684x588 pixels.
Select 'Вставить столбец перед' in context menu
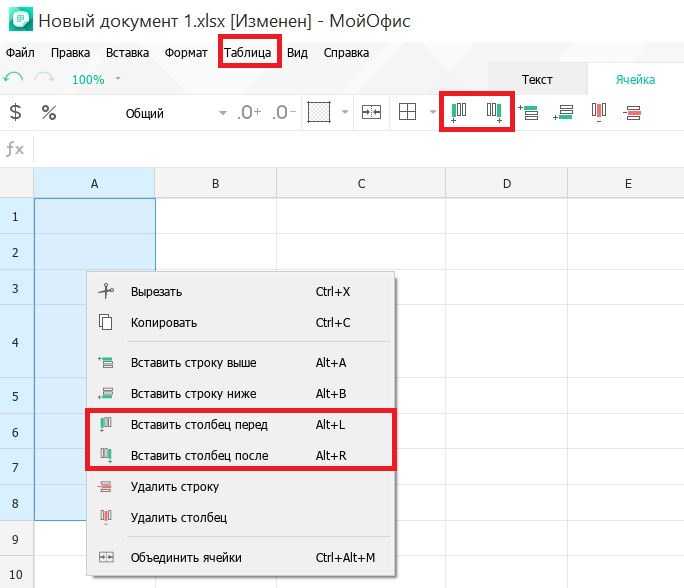pyautogui.click(x=199, y=425)
